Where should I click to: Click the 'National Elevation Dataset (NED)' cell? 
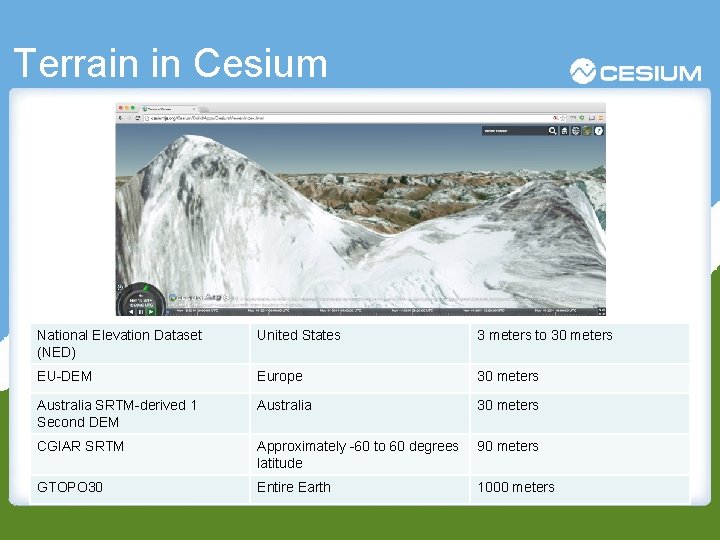[140, 343]
